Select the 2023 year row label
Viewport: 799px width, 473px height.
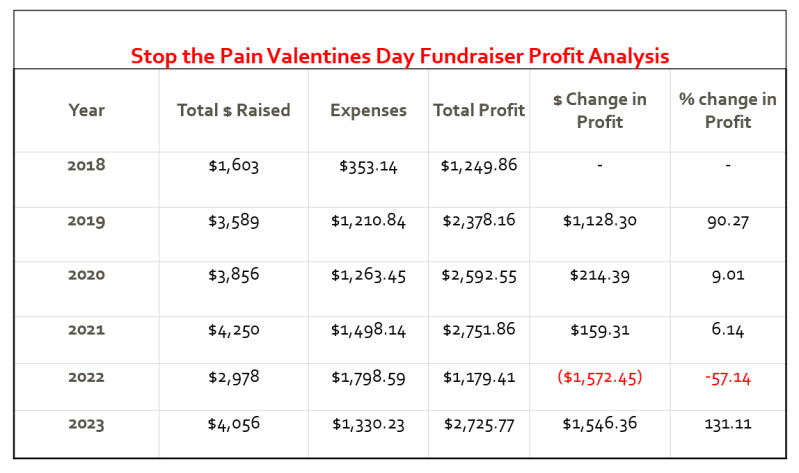click(87, 424)
